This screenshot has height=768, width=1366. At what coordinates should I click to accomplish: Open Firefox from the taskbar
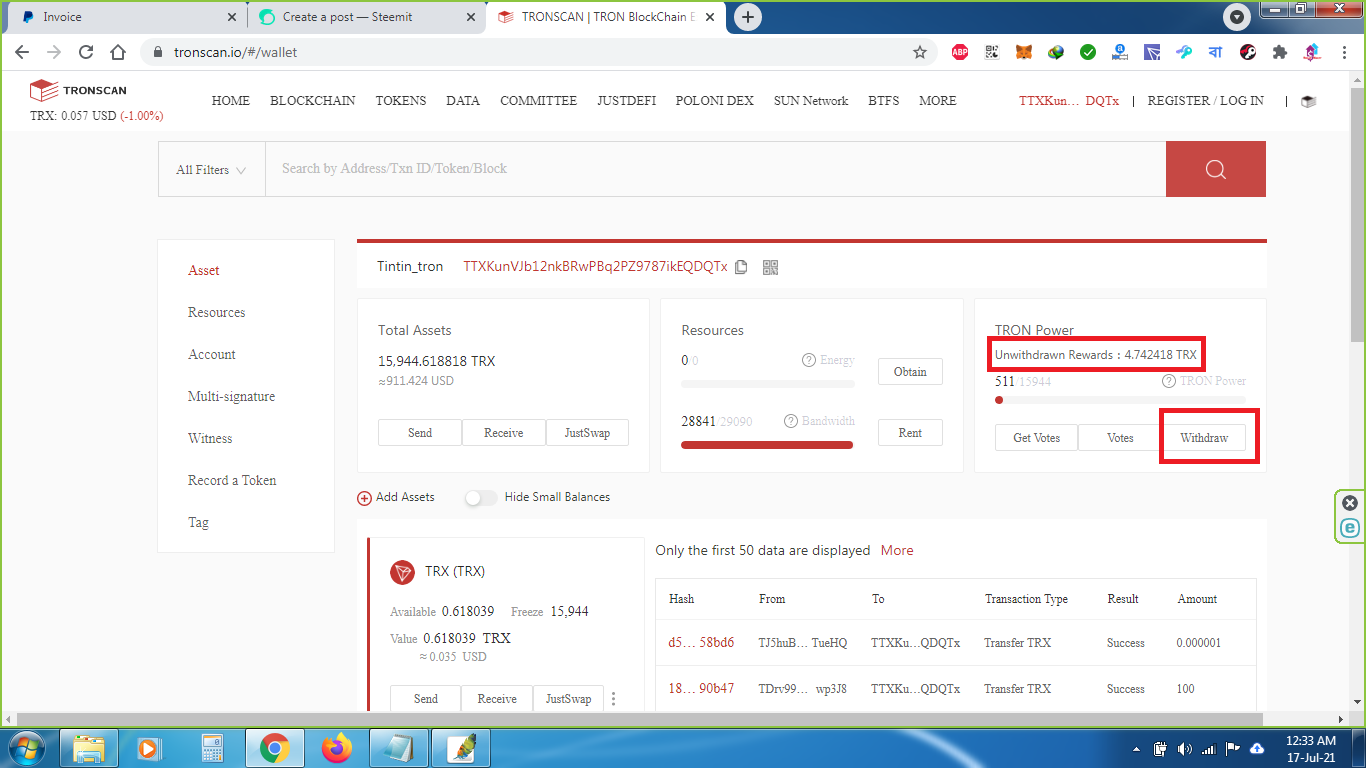click(338, 748)
